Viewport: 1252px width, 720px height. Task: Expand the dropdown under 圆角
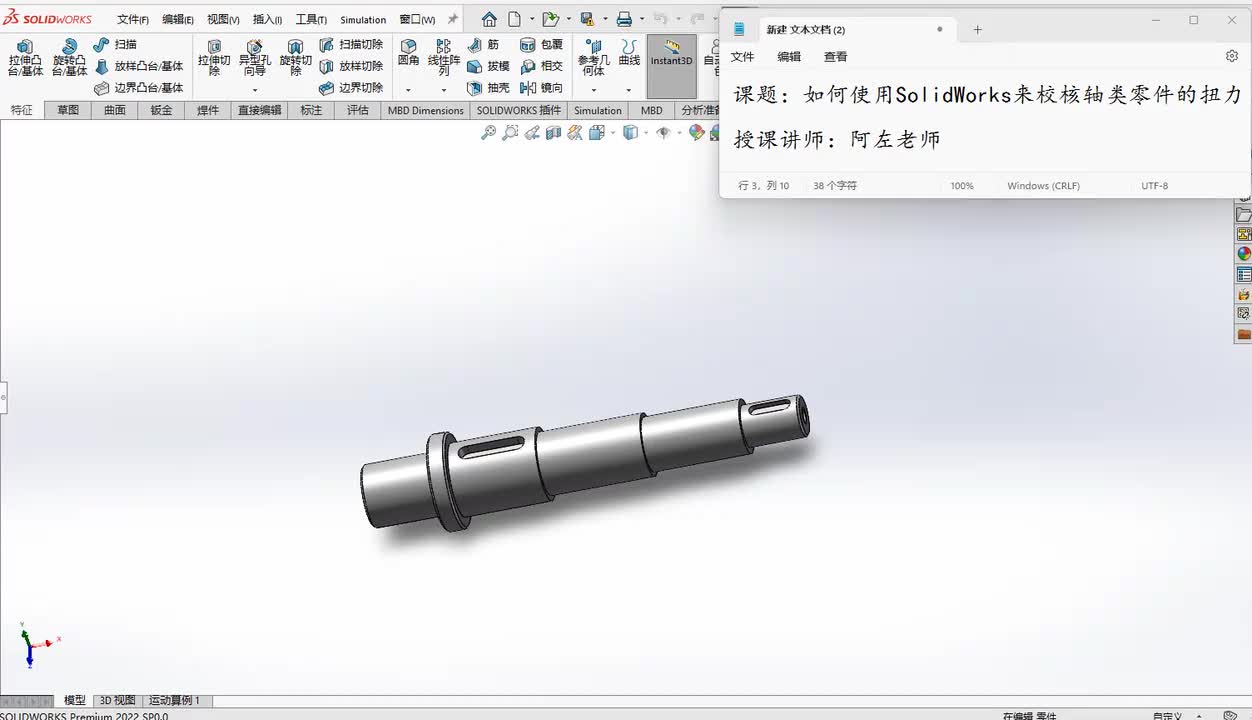coord(408,90)
